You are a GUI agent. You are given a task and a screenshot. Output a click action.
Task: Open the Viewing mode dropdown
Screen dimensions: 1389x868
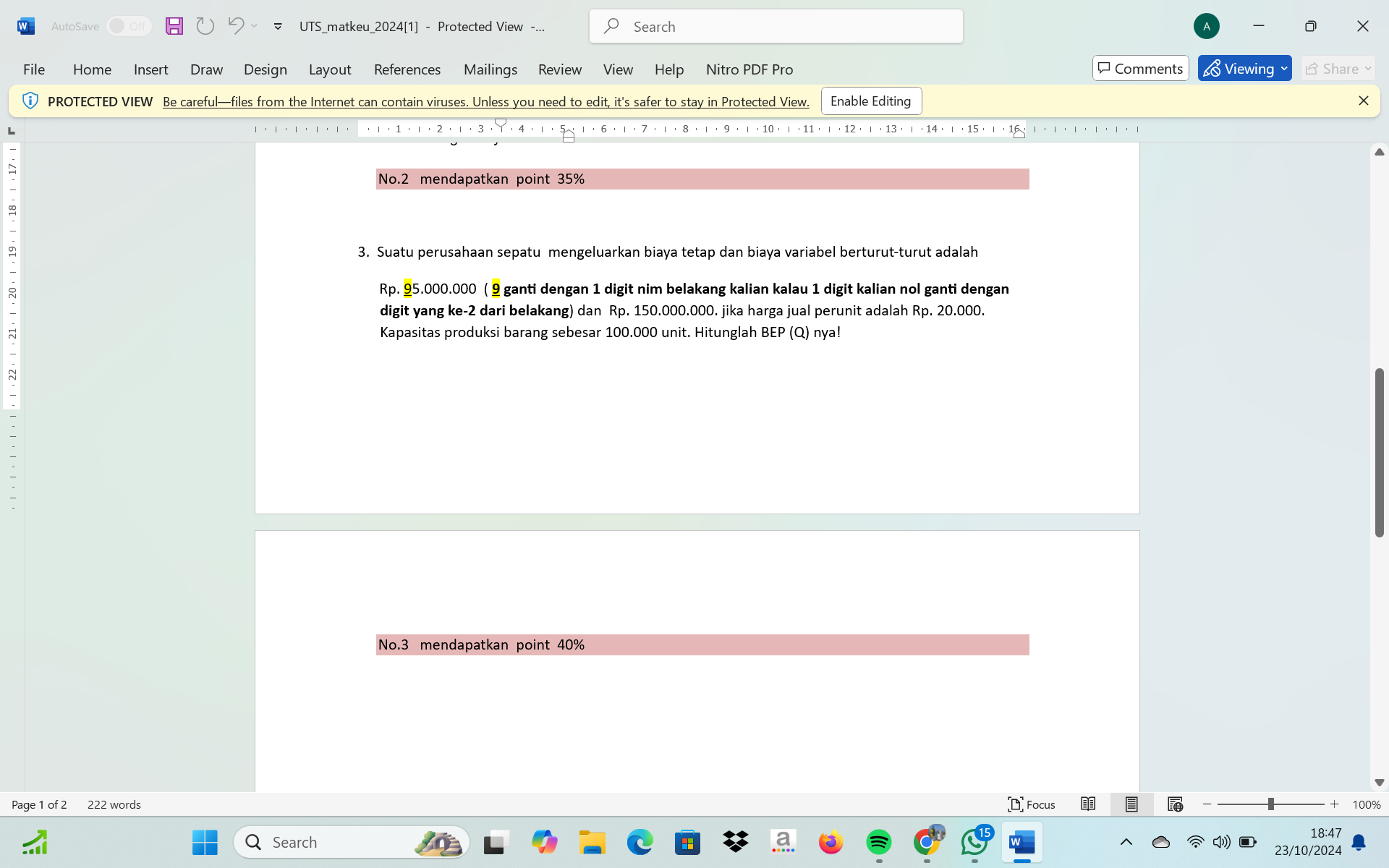click(1244, 68)
